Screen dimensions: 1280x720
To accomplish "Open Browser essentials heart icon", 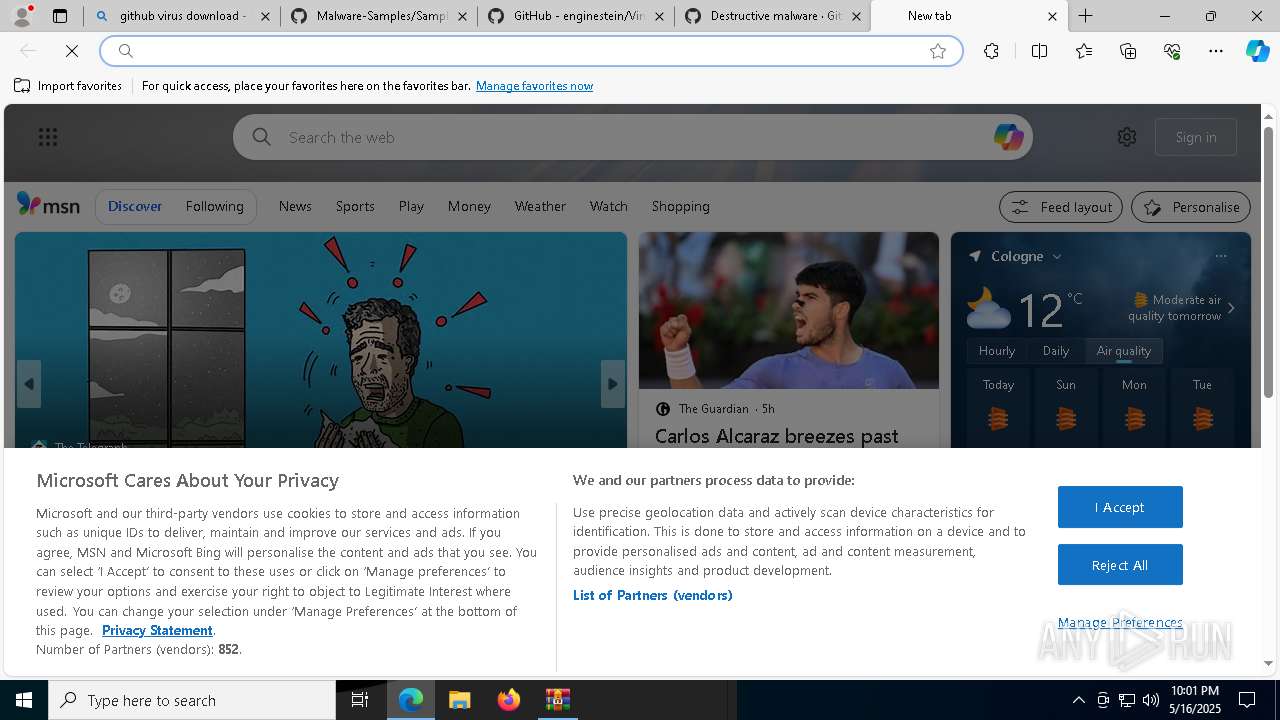I will tap(1172, 51).
